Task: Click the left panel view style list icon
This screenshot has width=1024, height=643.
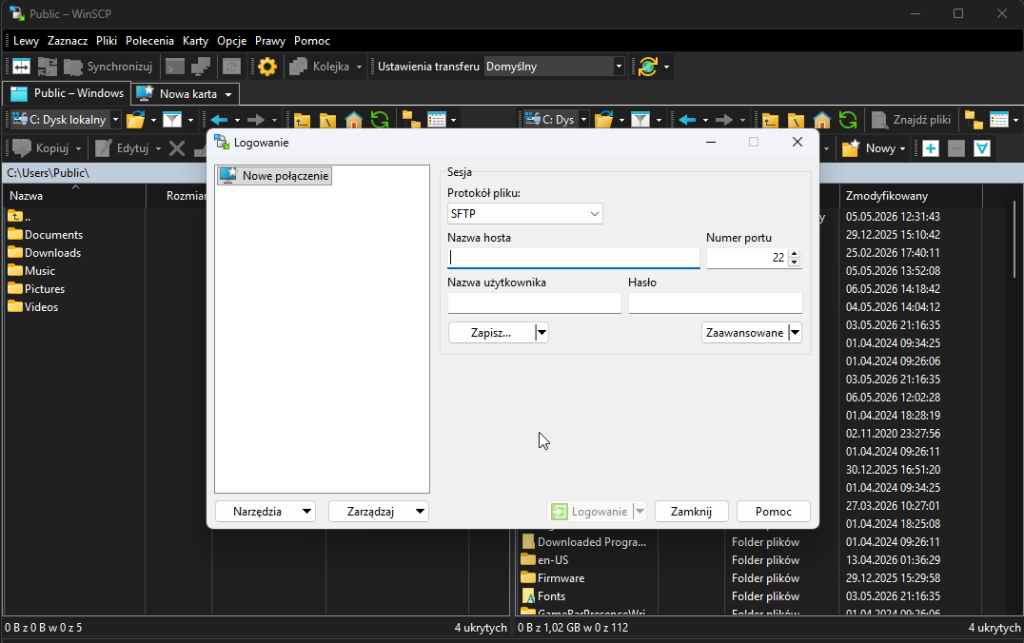Action: pos(436,119)
